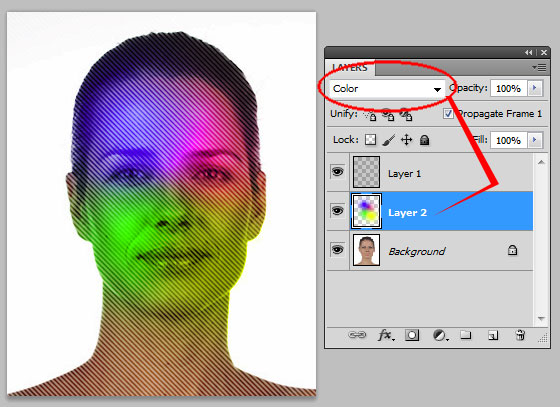Hide Layer 1 visibility eye
Image resolution: width=560 pixels, height=407 pixels.
click(x=338, y=172)
